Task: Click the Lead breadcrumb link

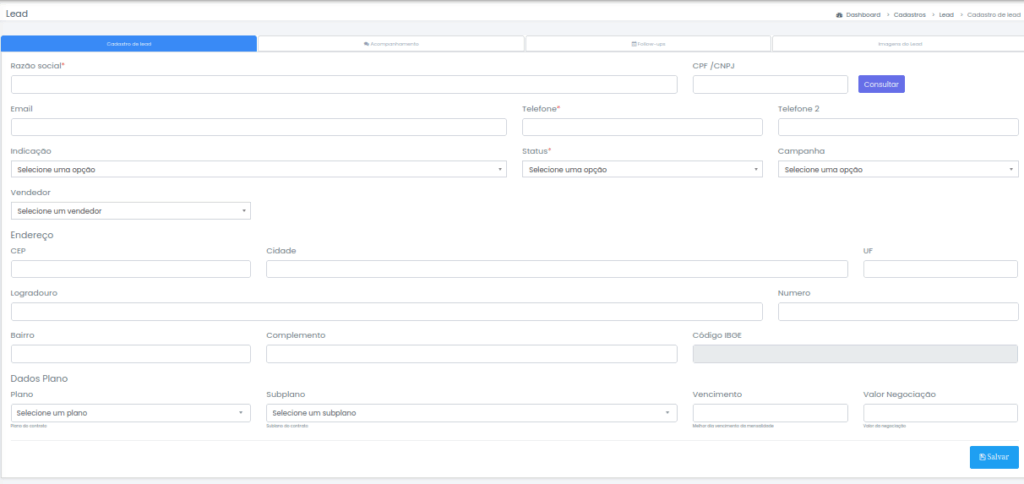Action: pos(946,15)
